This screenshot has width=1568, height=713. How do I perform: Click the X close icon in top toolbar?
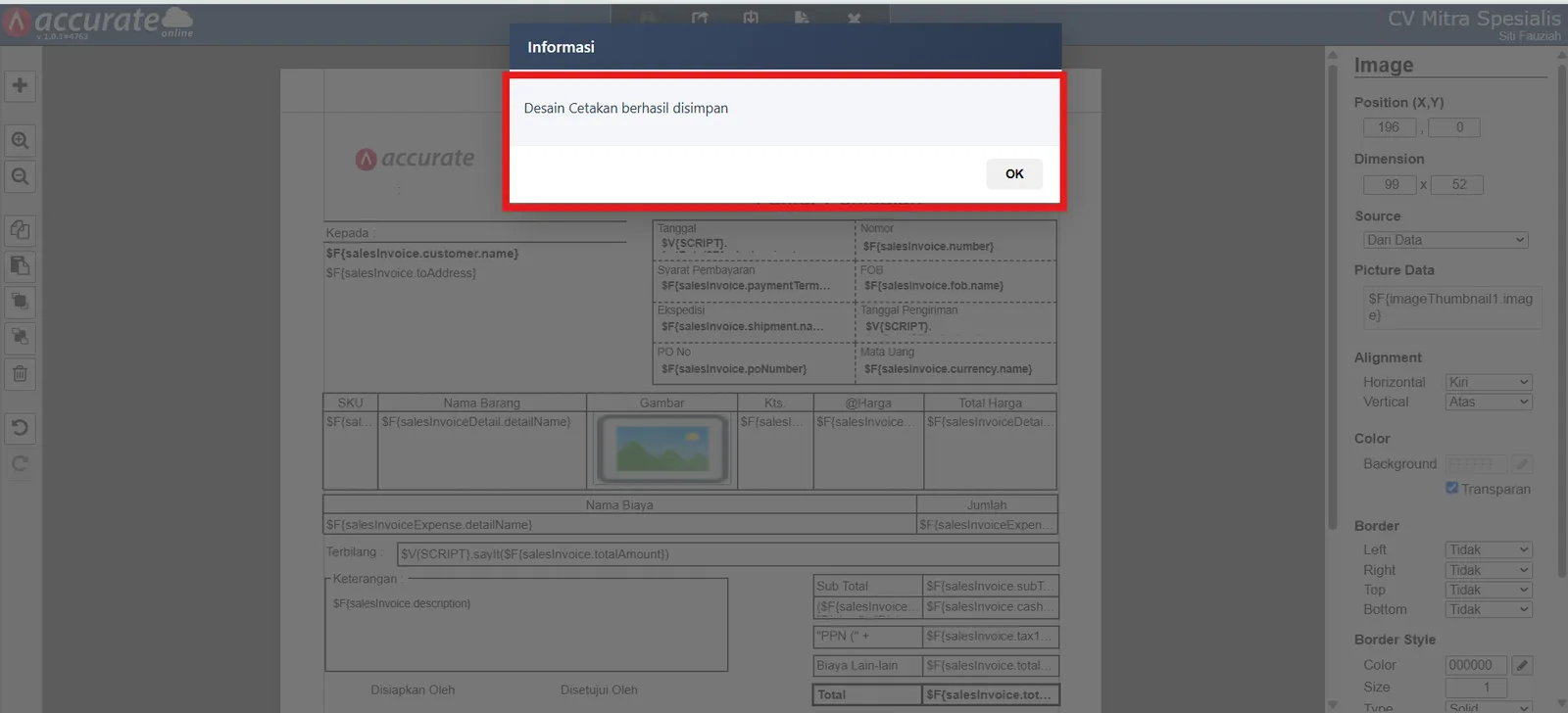click(854, 19)
